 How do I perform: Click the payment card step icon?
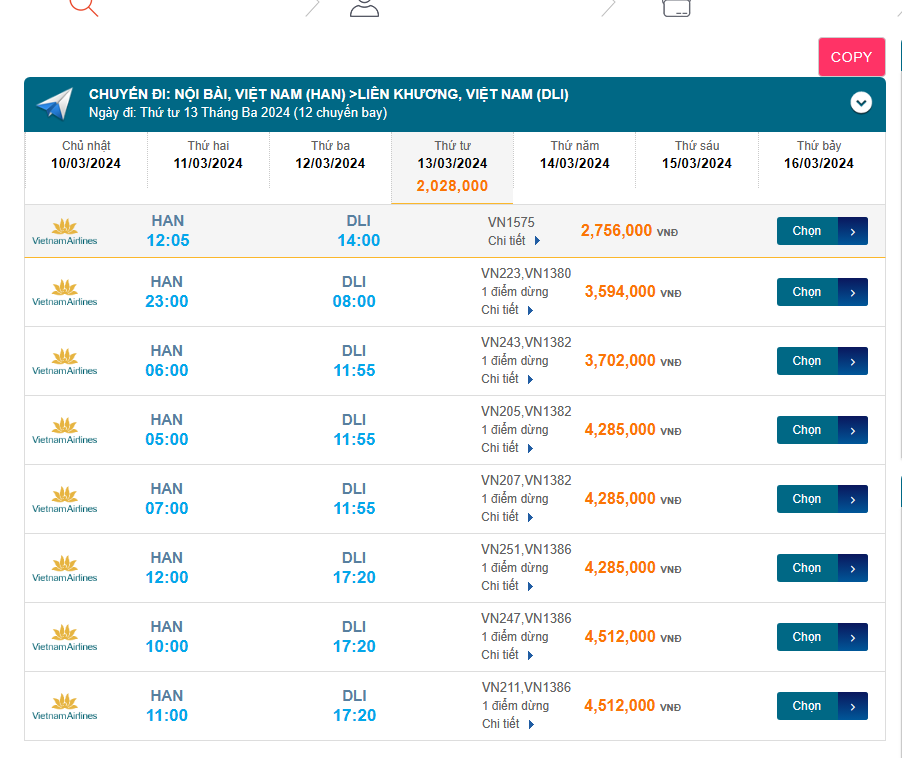[677, 7]
